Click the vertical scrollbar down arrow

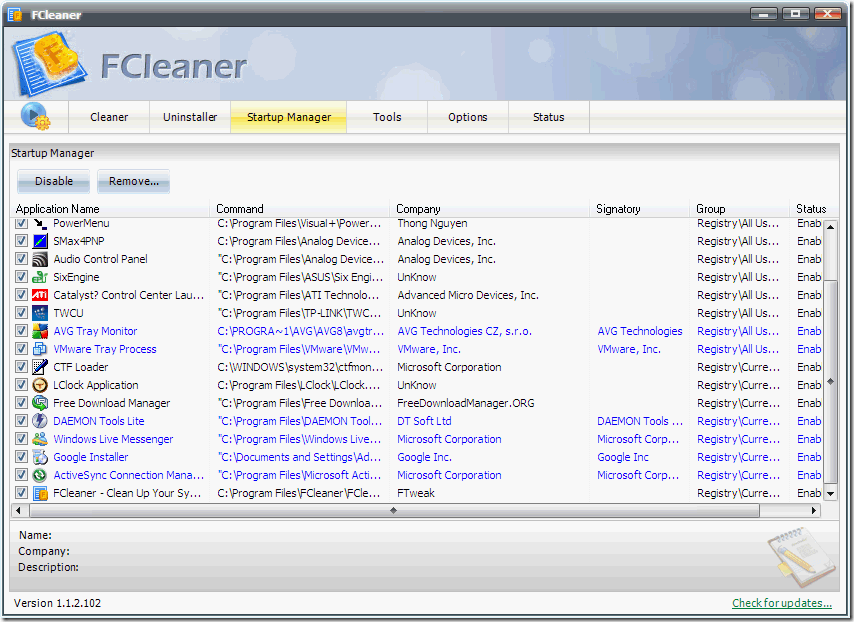click(830, 493)
